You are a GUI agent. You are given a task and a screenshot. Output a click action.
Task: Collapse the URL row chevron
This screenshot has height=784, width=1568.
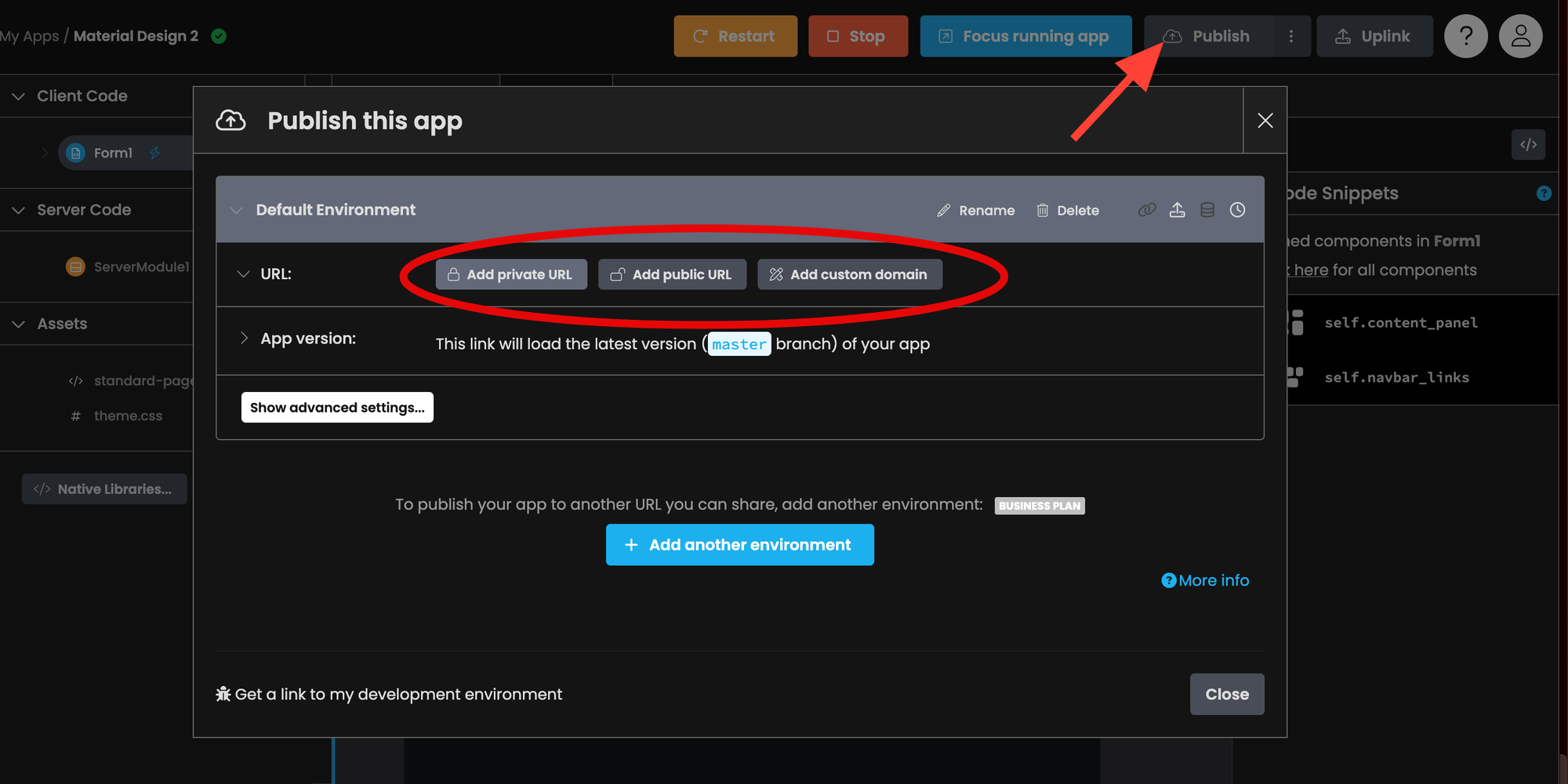coord(243,274)
